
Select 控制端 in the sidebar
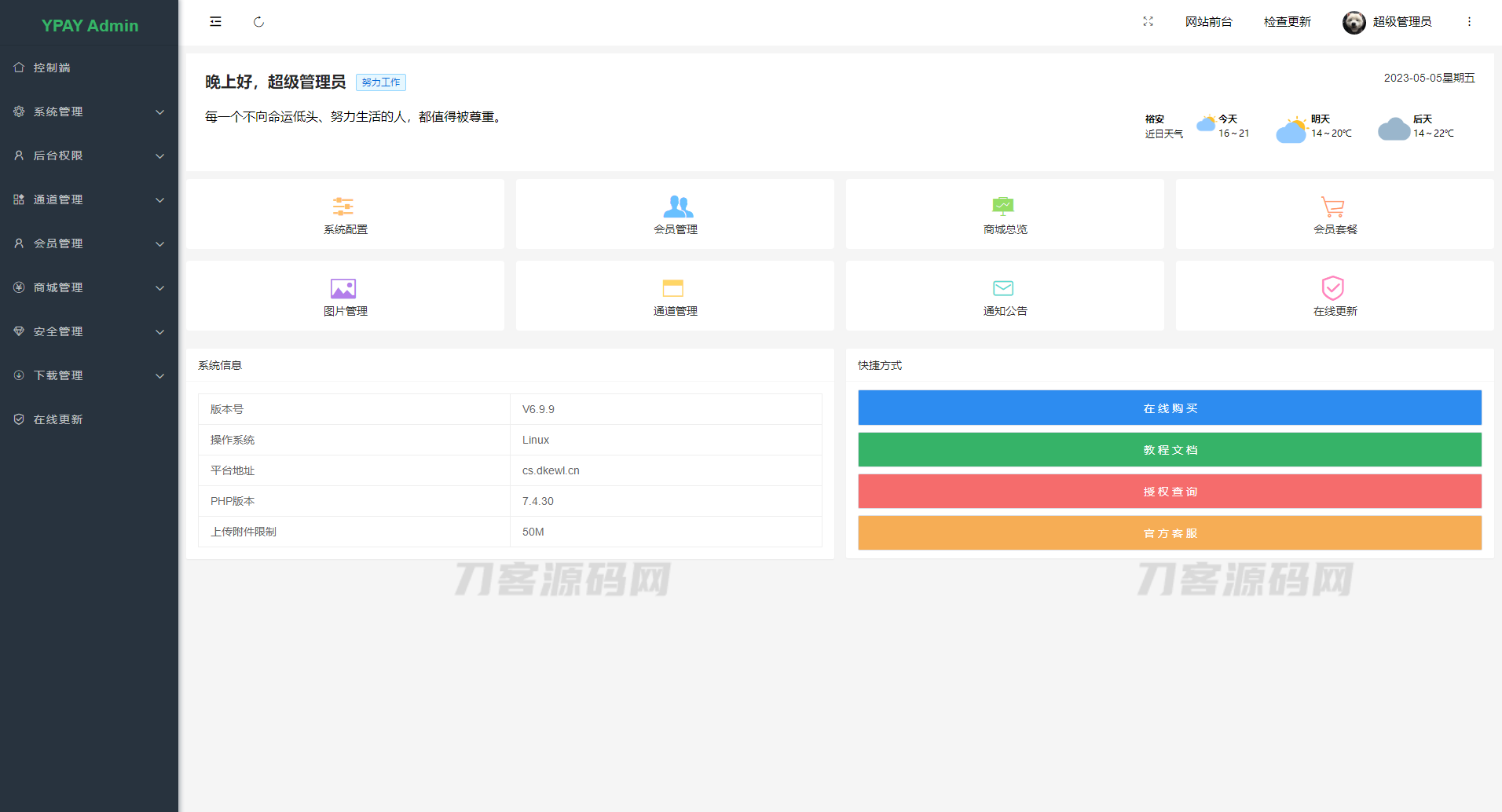pyautogui.click(x=52, y=68)
